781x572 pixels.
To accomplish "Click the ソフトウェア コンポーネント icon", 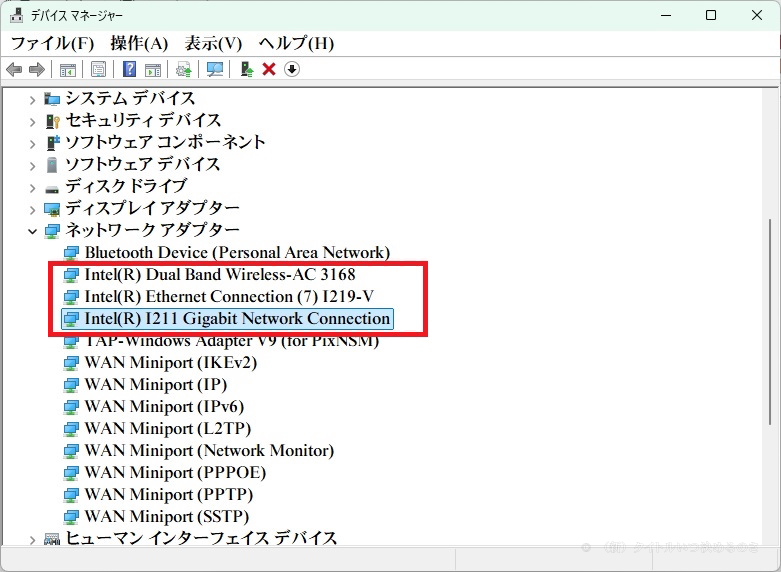I will [52, 143].
